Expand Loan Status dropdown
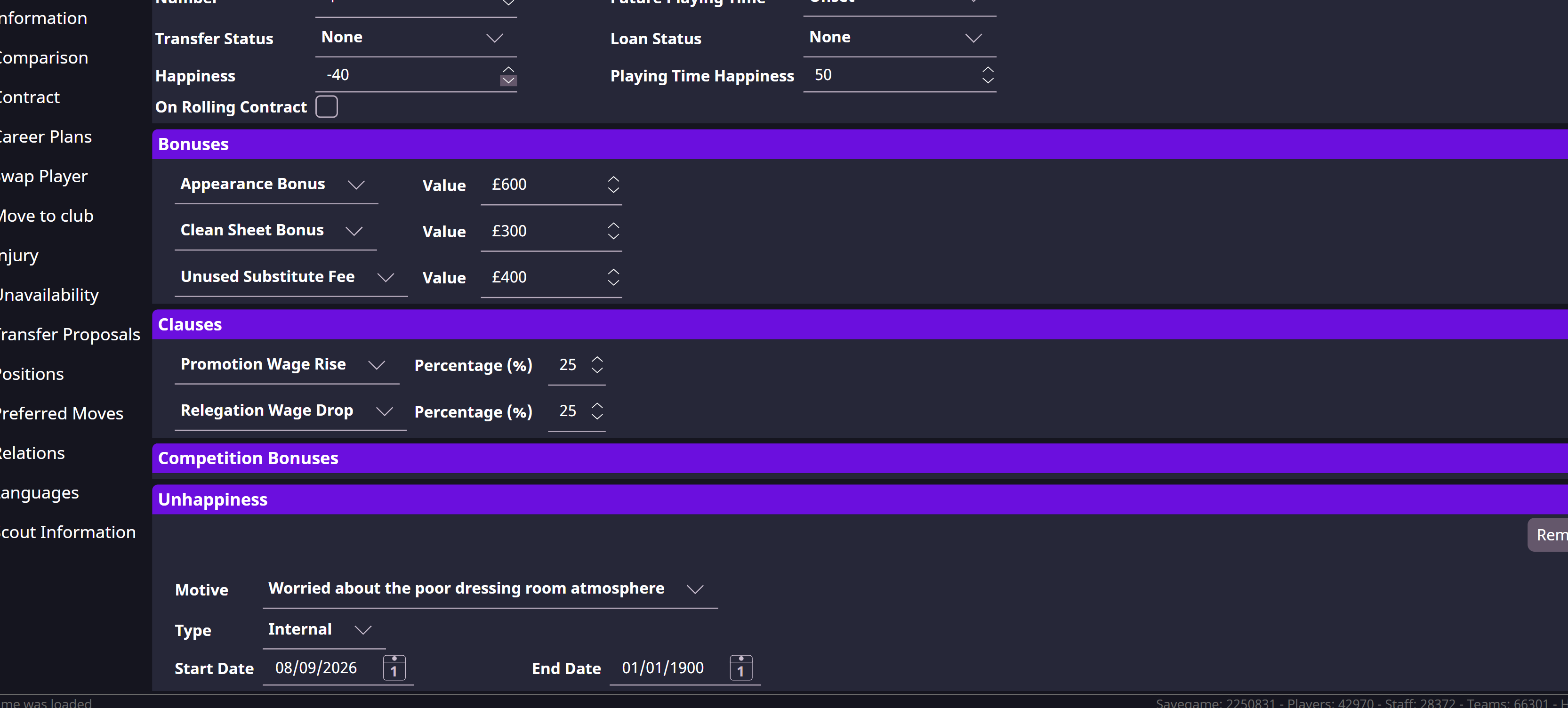The image size is (1568, 708). point(899,38)
